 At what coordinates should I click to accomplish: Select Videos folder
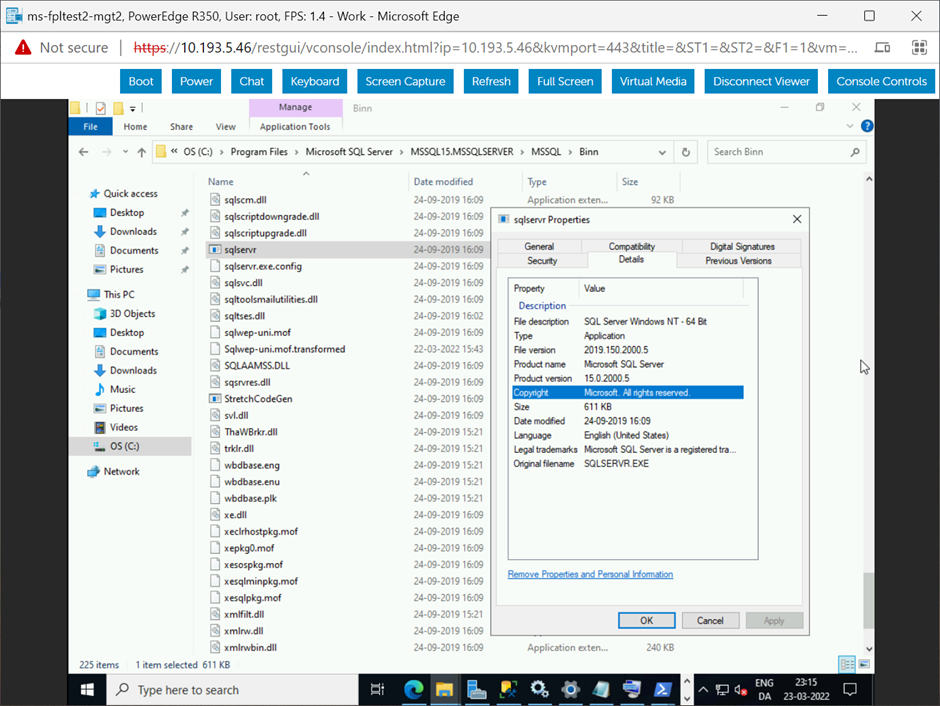[123, 427]
